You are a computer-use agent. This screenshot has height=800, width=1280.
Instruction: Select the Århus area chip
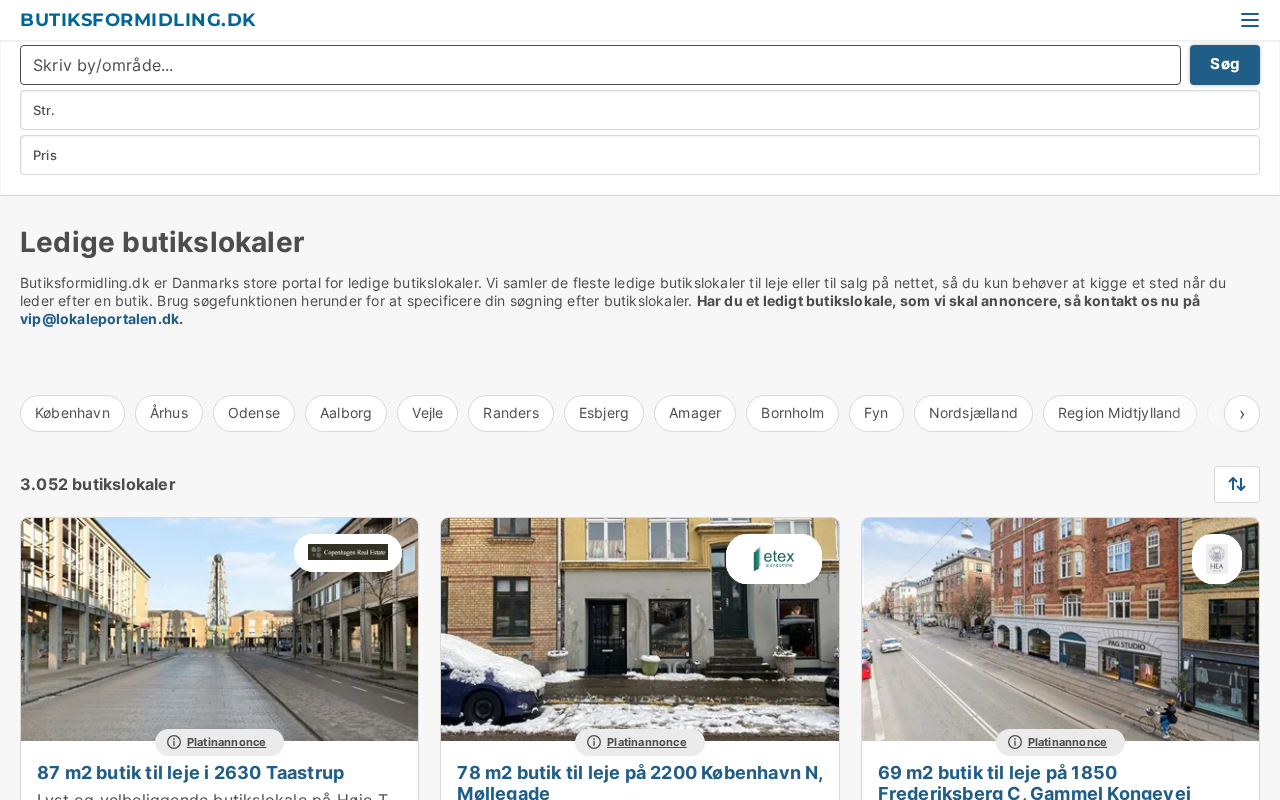(169, 413)
